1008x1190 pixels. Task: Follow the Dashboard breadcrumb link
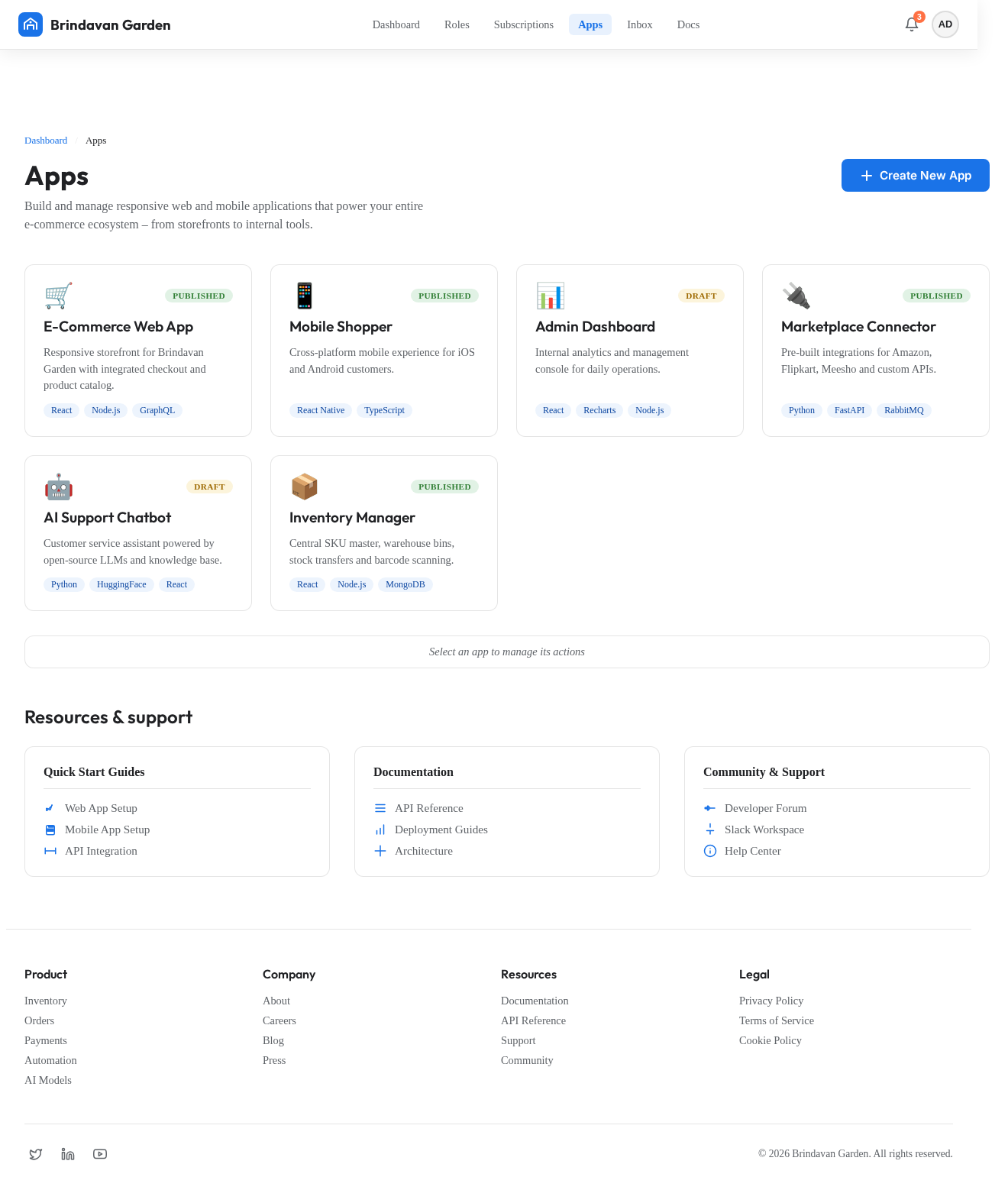[46, 141]
